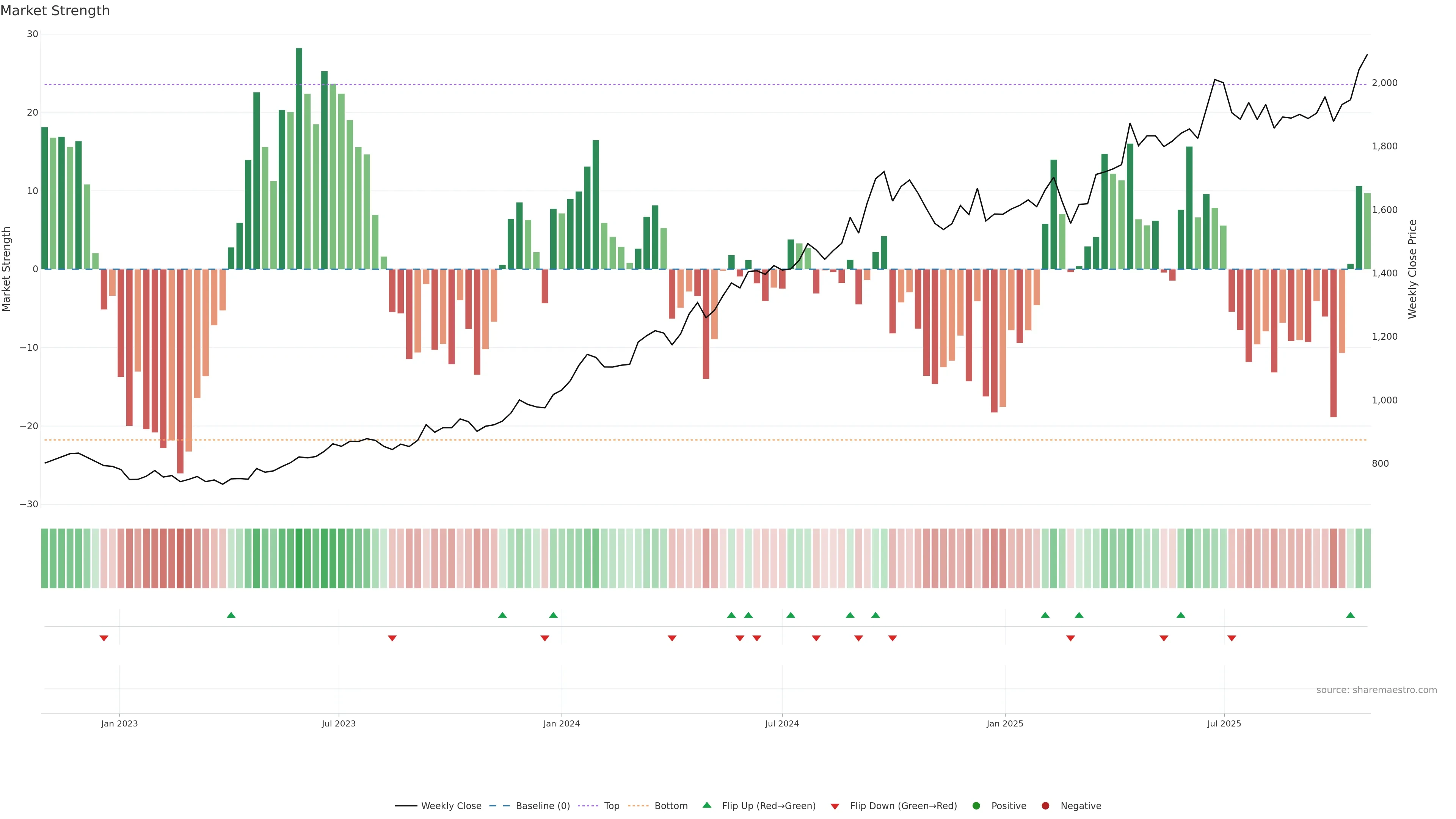The width and height of the screenshot is (1456, 819).
Task: Open the sharemaestro.com source text
Action: click(x=1376, y=690)
